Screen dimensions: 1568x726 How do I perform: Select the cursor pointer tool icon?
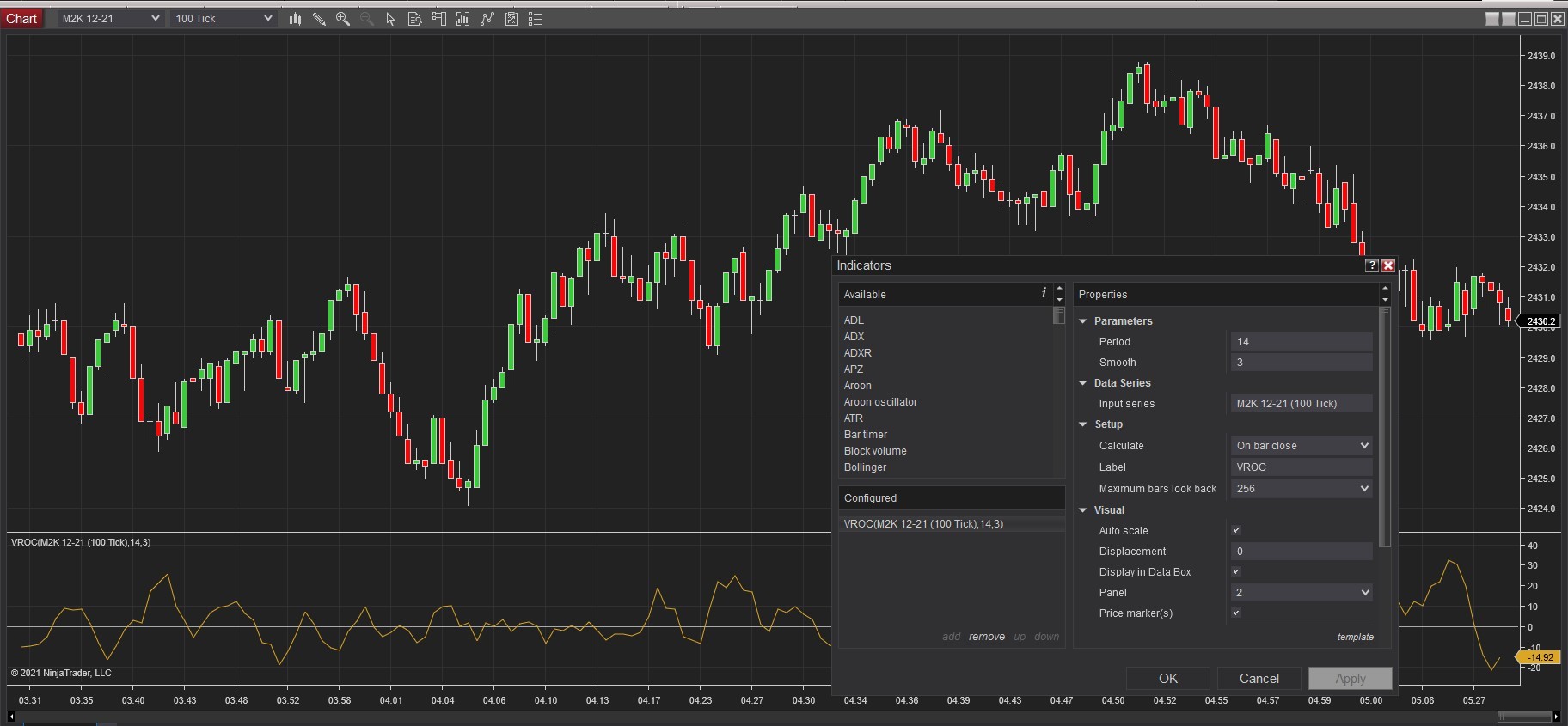coord(391,19)
